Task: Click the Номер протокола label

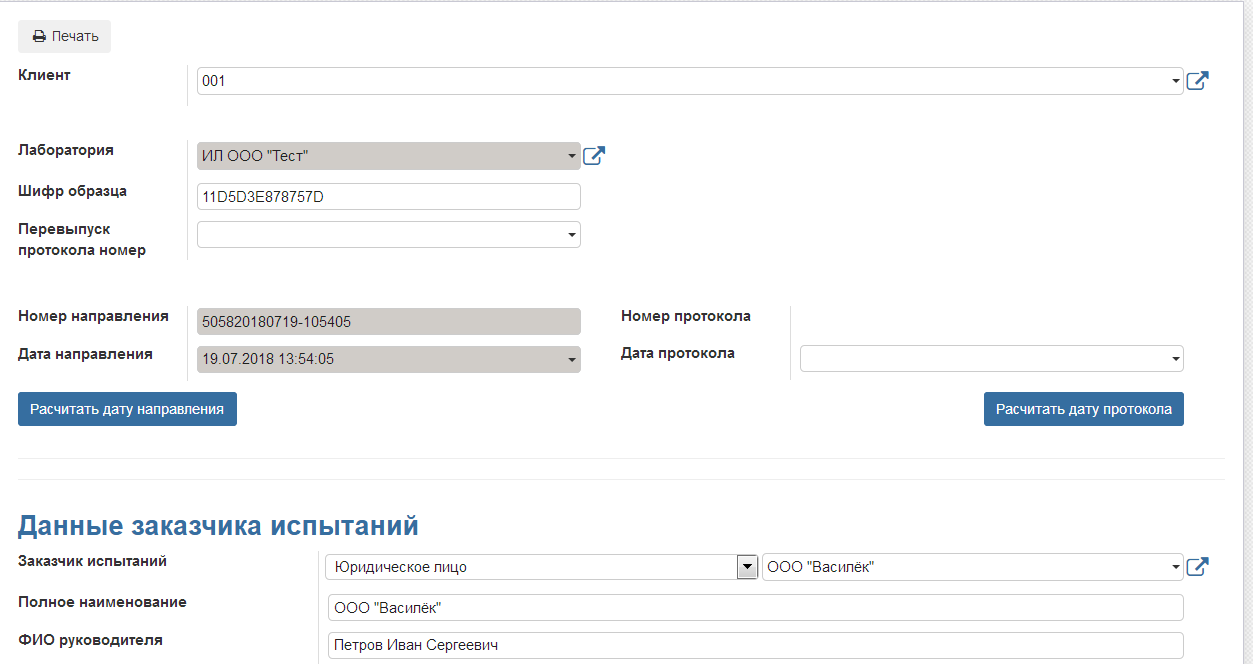Action: pos(685,316)
